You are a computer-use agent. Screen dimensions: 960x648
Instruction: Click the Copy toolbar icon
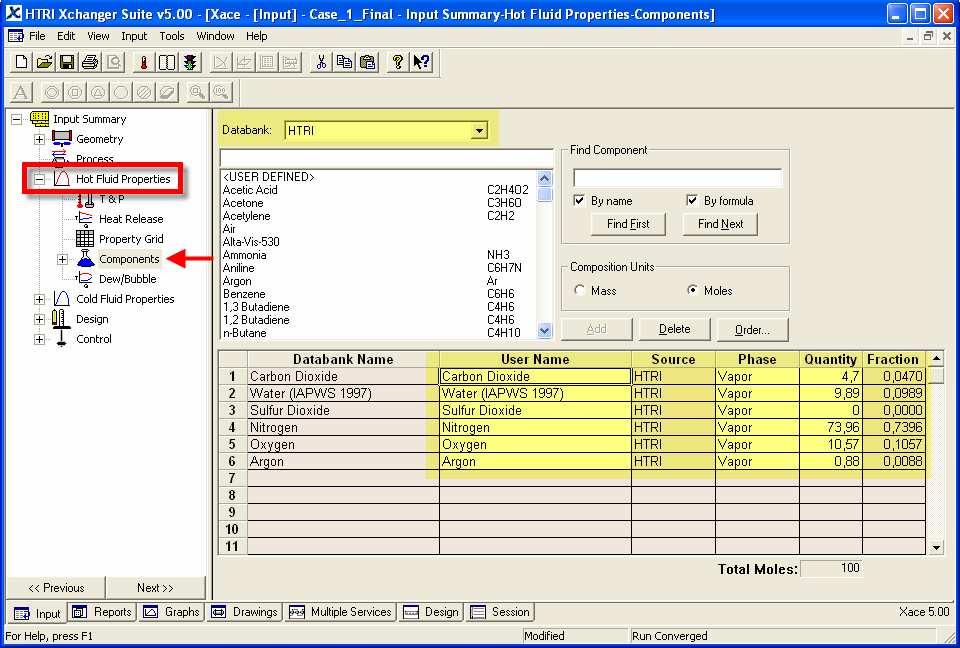(344, 62)
